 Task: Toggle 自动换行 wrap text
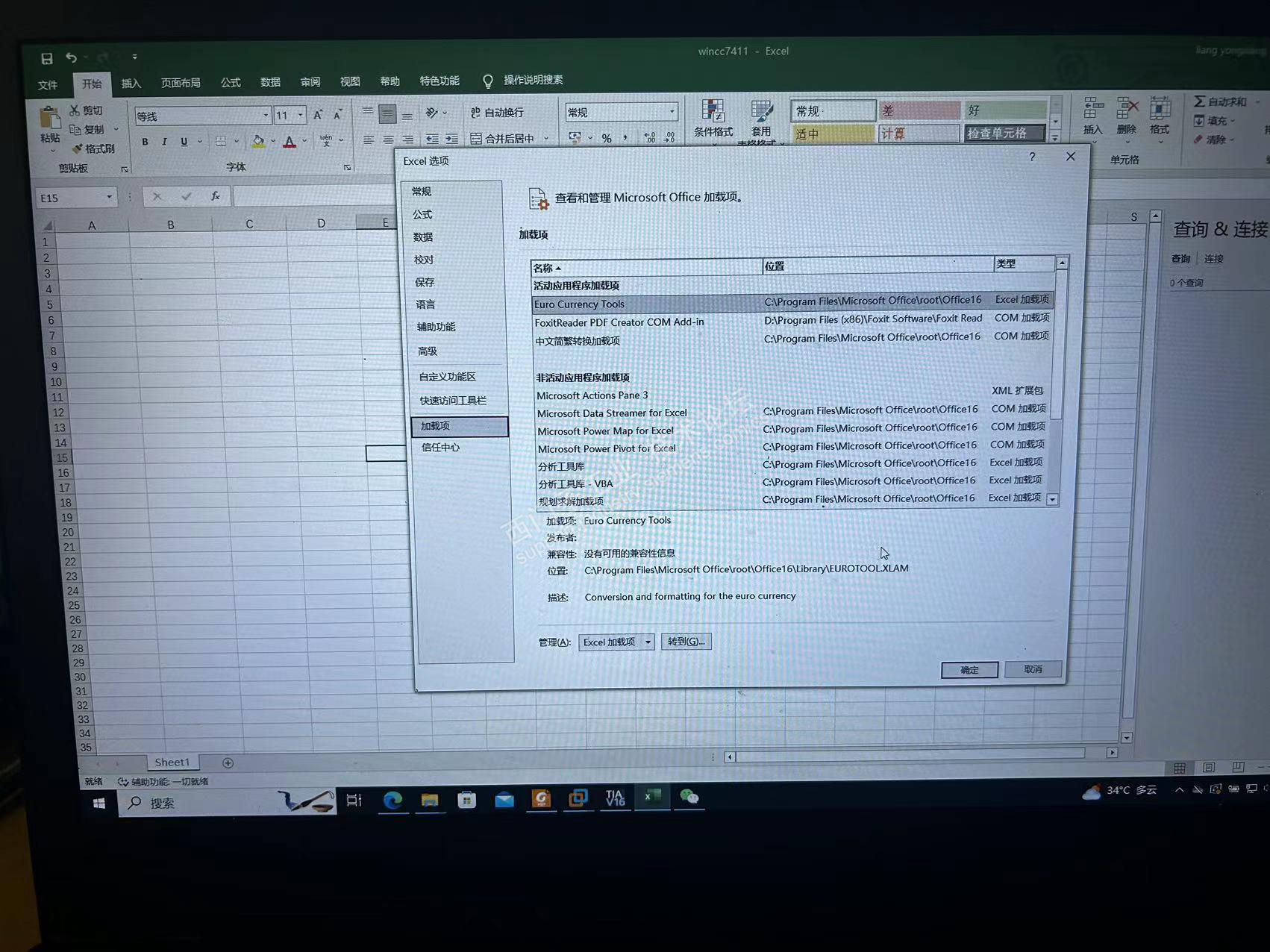coord(497,113)
